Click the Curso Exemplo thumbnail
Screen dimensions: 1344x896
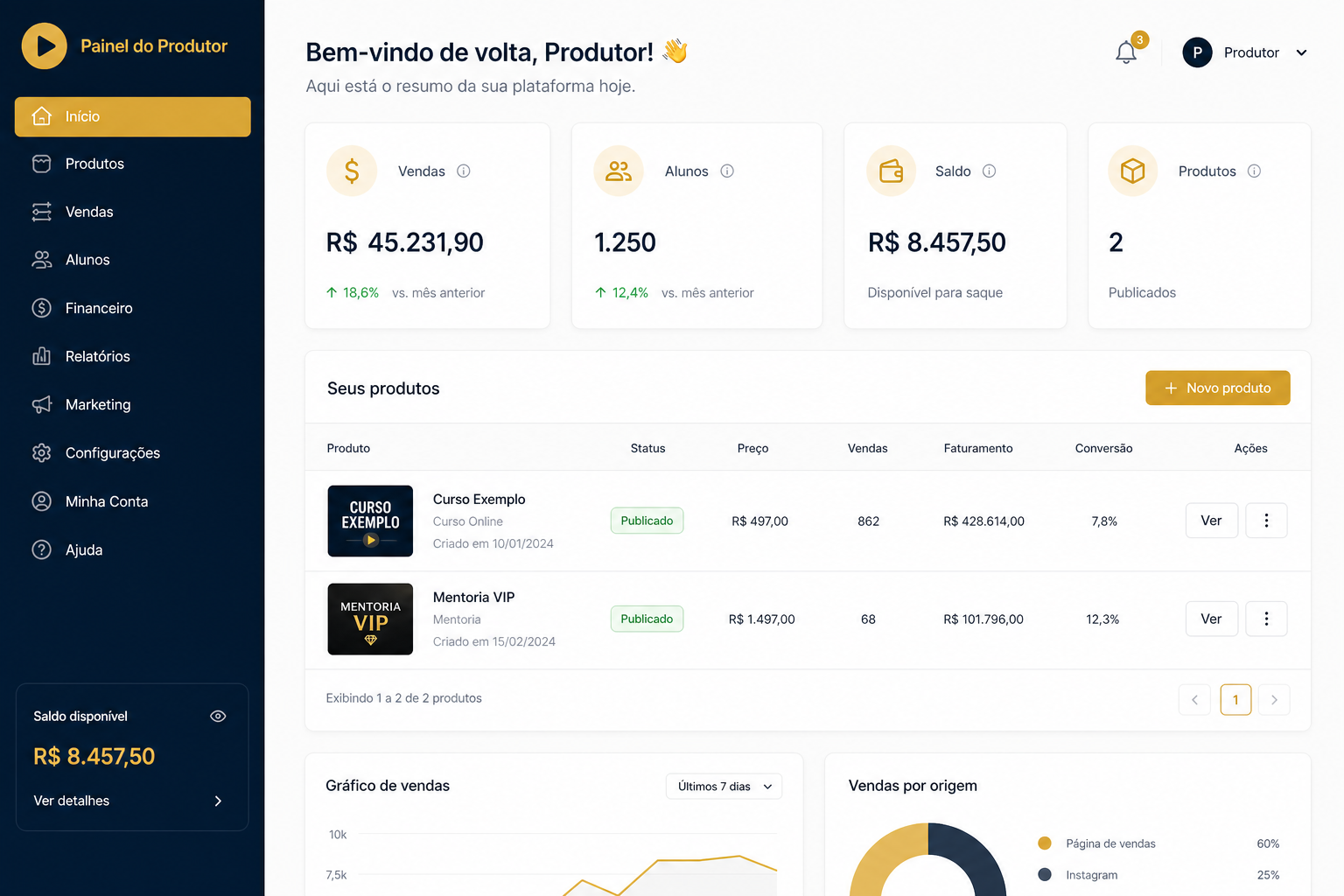click(x=370, y=521)
